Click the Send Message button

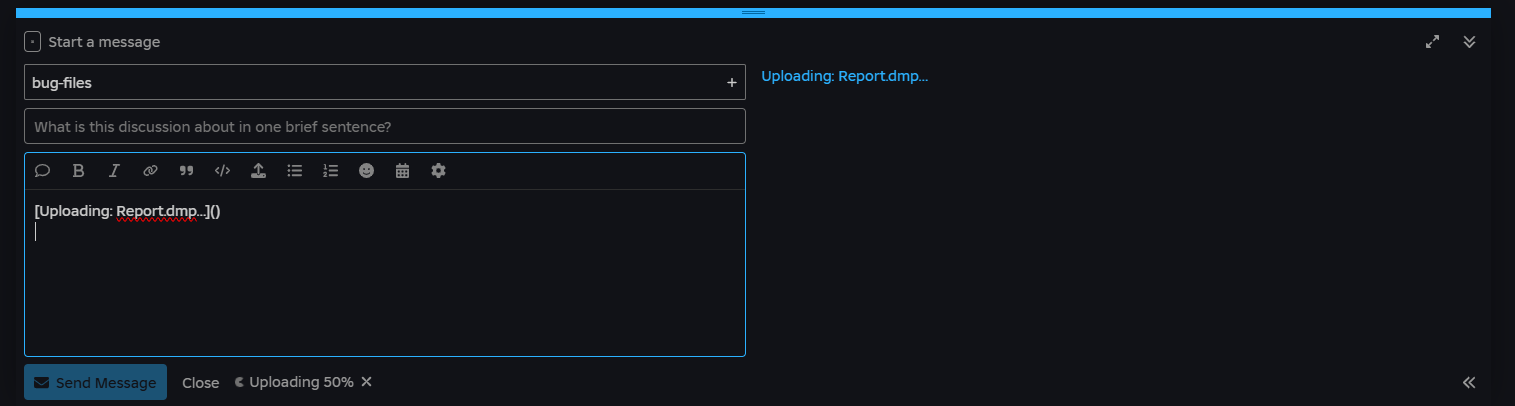[95, 382]
